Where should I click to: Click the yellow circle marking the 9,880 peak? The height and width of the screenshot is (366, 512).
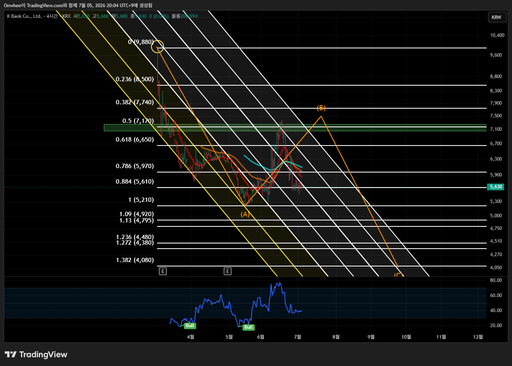click(x=158, y=47)
